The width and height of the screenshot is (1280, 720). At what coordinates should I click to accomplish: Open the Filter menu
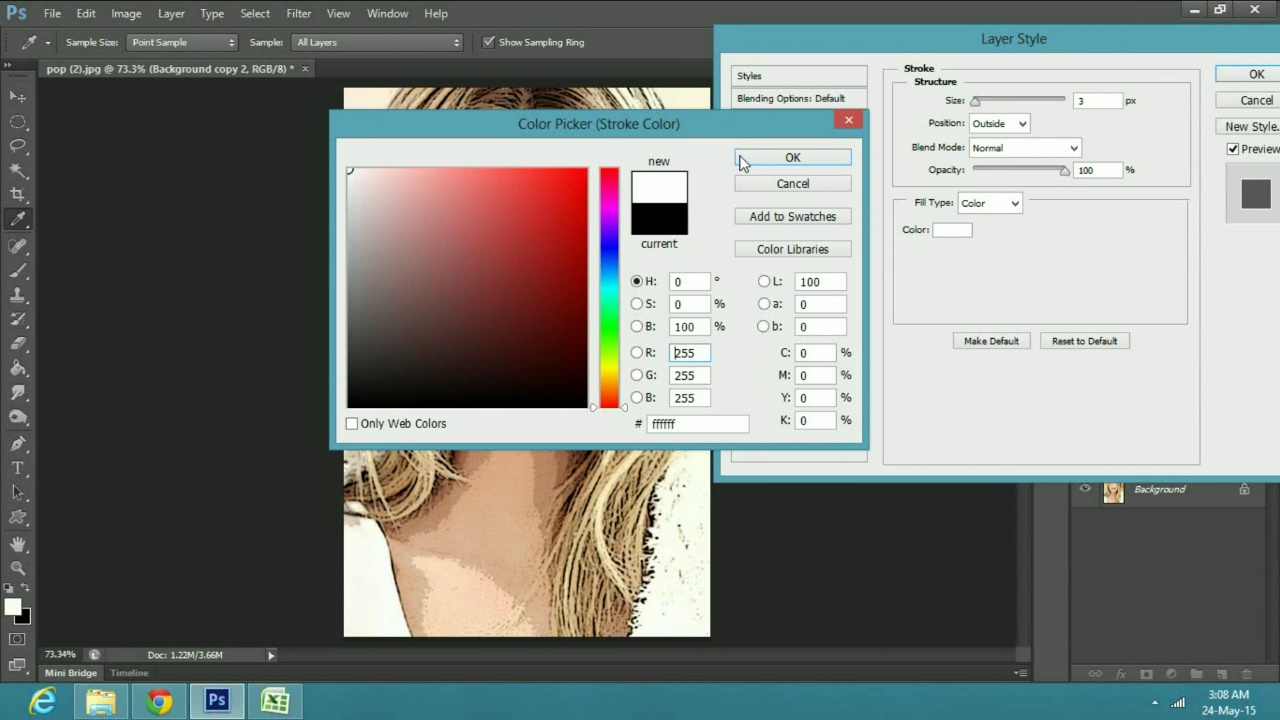point(298,13)
